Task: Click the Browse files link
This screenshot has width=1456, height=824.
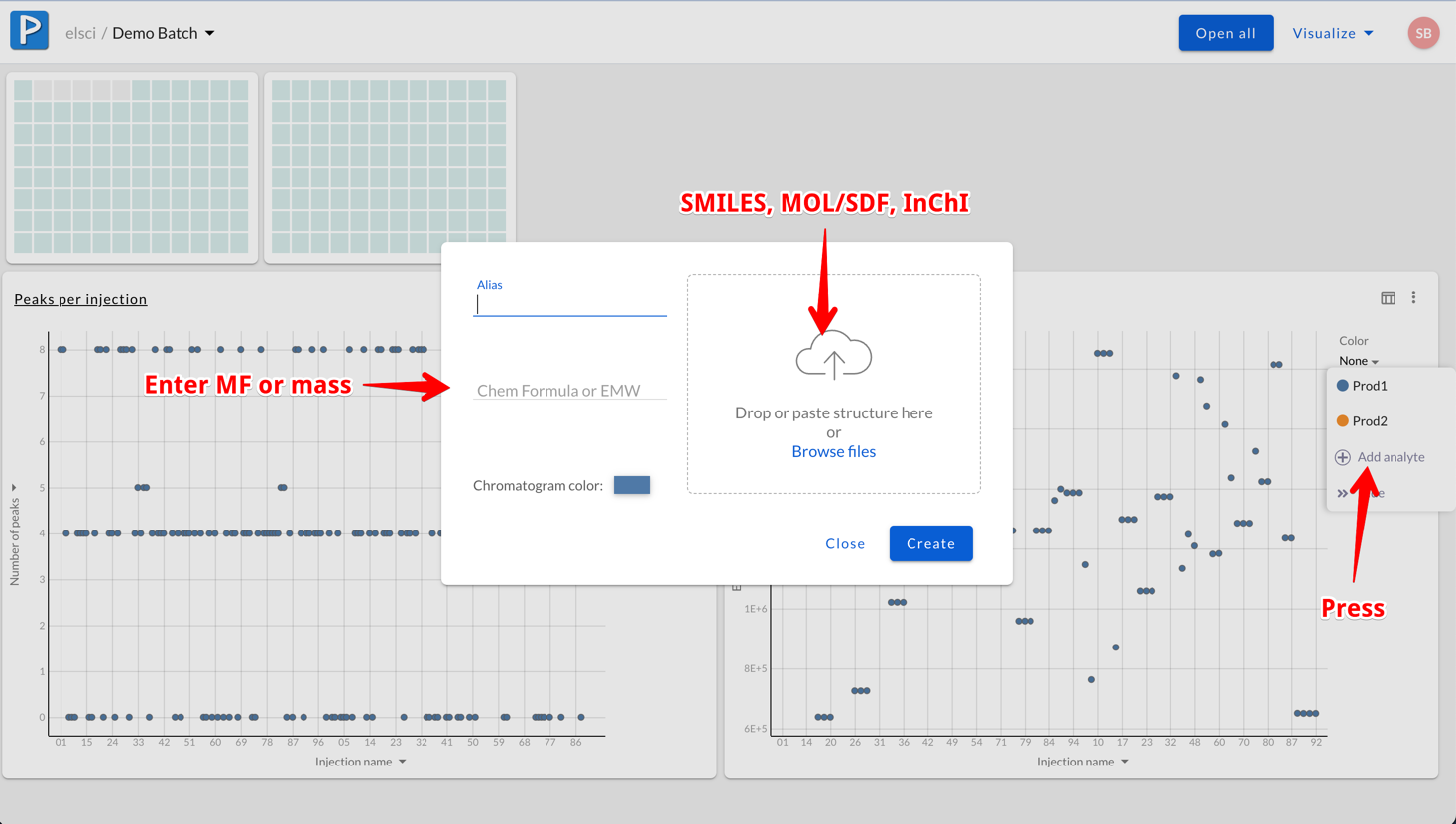Action: point(833,451)
